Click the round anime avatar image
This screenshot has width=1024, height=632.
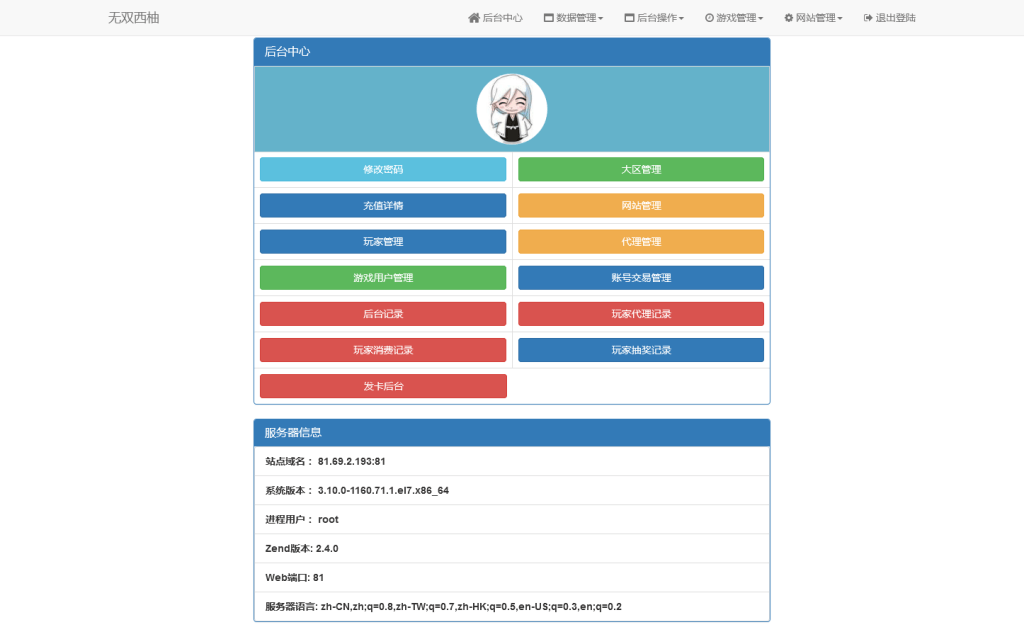coord(512,109)
